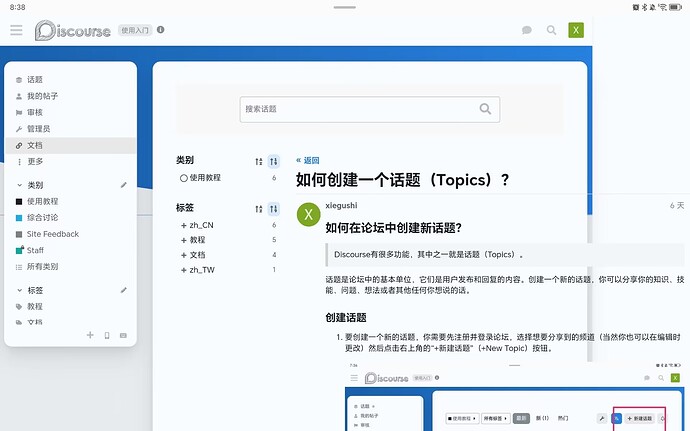Add 文档 tag filter with count 4
The height and width of the screenshot is (431, 690).
[193, 255]
